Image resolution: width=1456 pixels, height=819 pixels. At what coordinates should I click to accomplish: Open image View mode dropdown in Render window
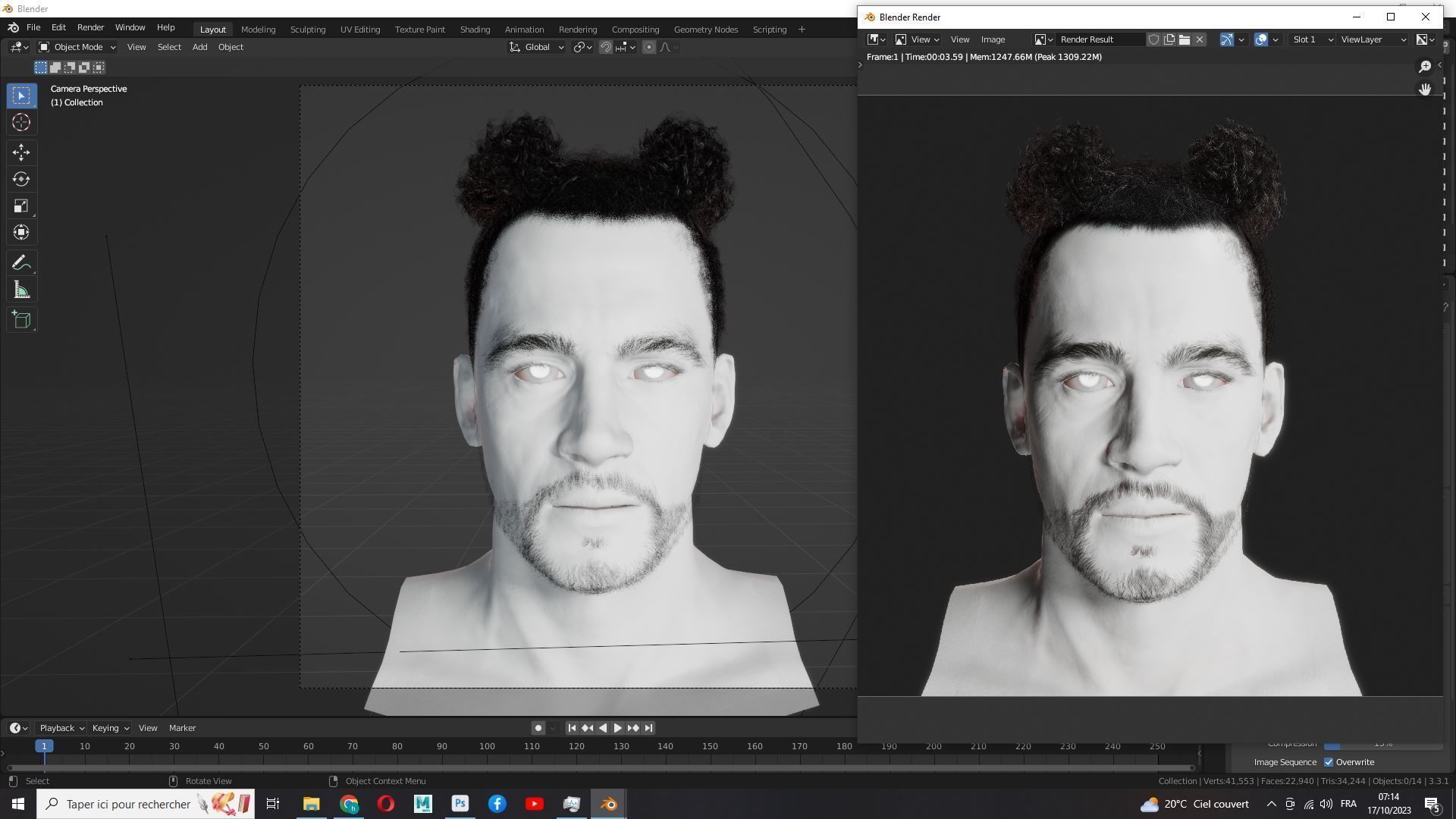[x=917, y=39]
